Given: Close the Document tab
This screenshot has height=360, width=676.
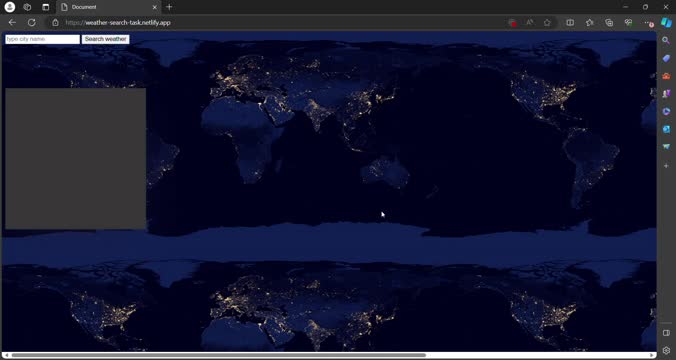Looking at the screenshot, I should (155, 7).
